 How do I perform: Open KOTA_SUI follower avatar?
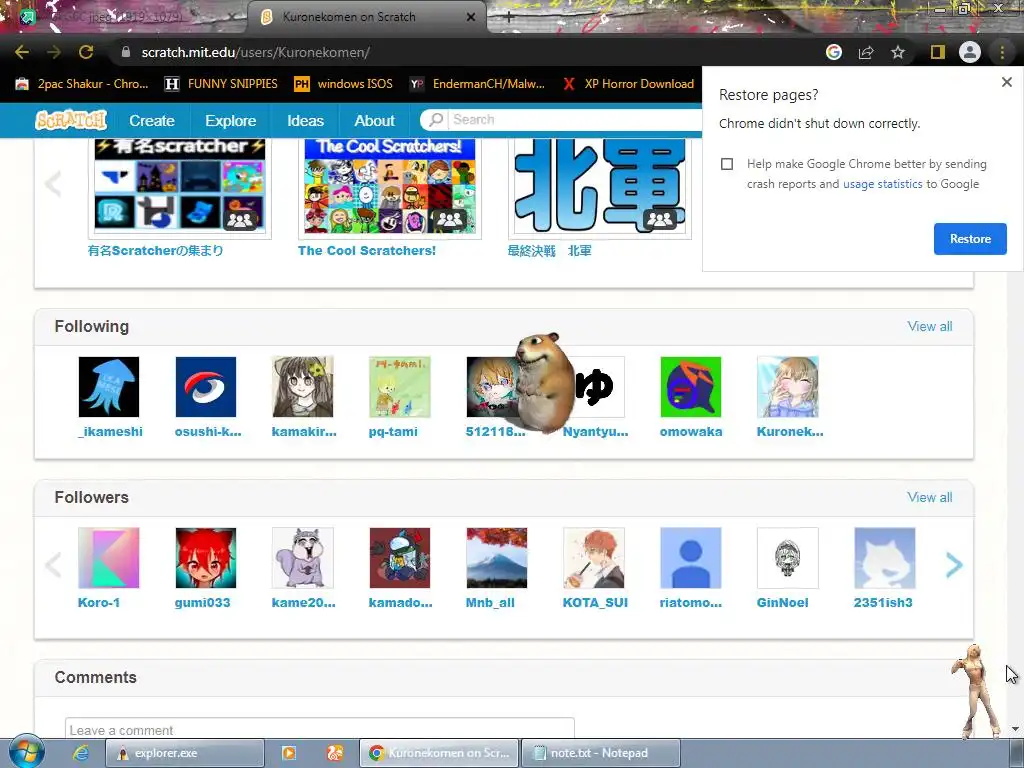(x=594, y=558)
